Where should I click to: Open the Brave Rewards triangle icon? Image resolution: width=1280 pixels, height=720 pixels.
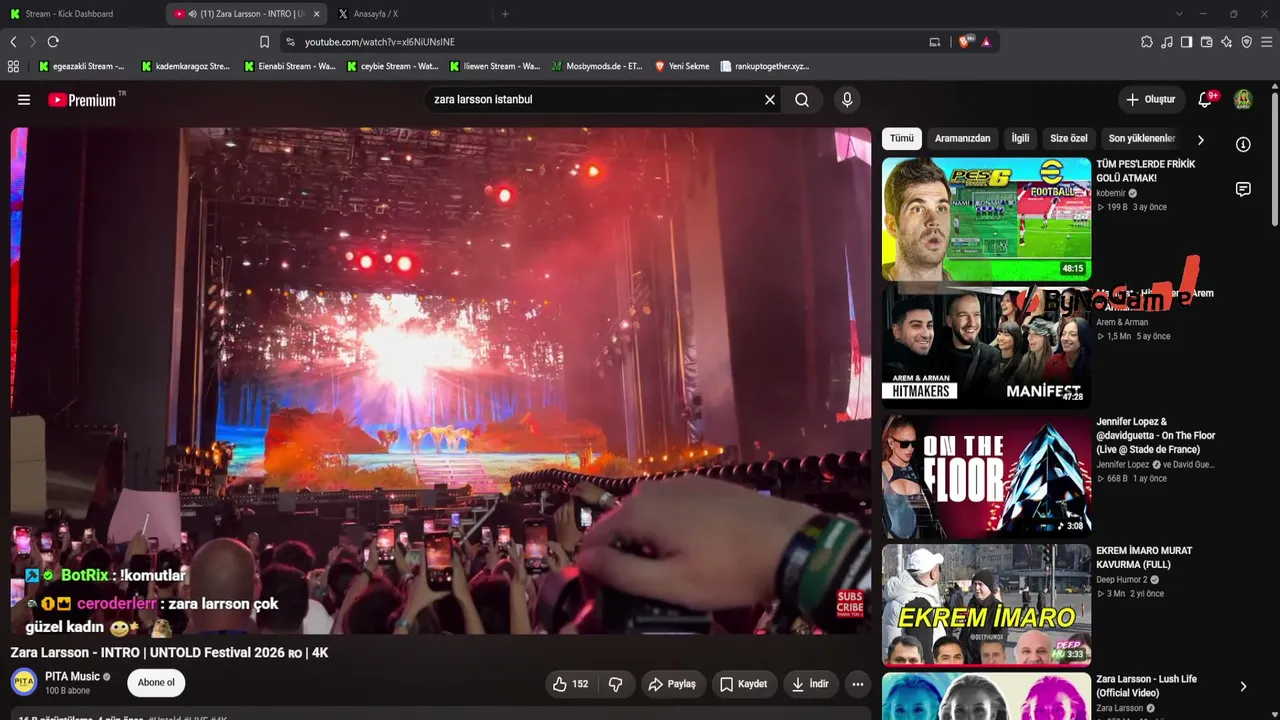[x=986, y=42]
